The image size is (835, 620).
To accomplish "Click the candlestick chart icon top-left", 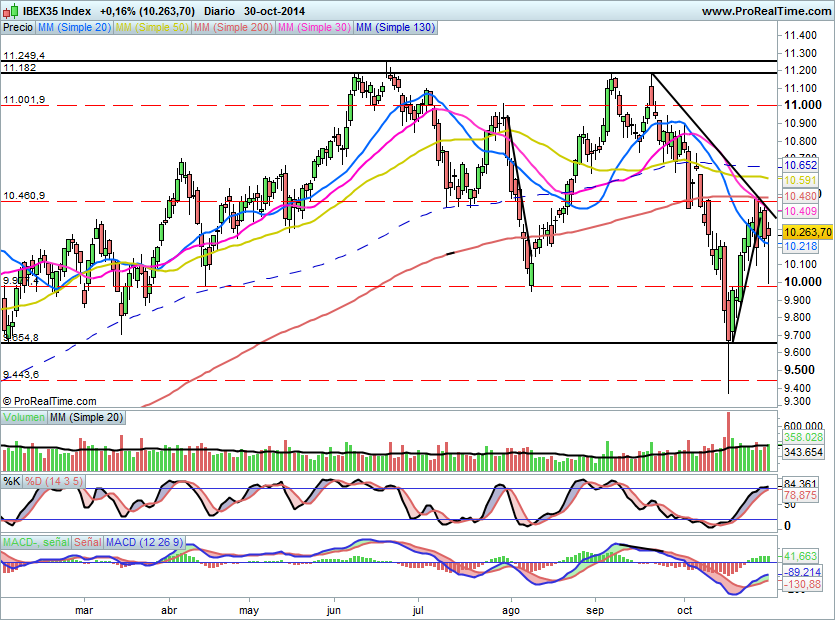I will coord(9,10).
